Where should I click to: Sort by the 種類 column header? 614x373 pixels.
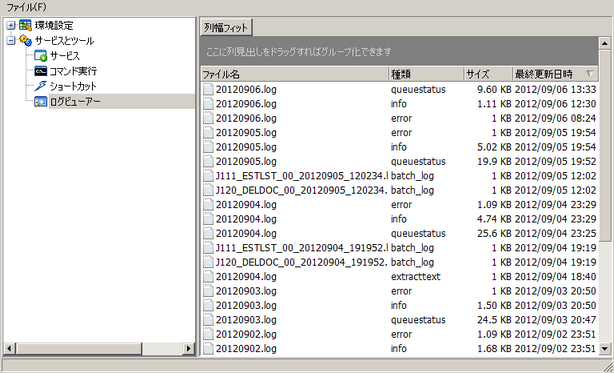pos(426,74)
